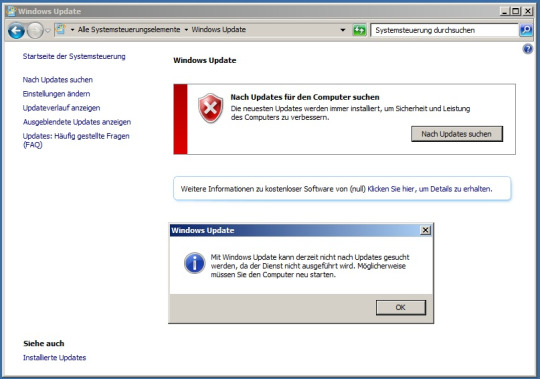540x379 pixels.
Task: Open the address bar history dropdown
Action: 343,30
